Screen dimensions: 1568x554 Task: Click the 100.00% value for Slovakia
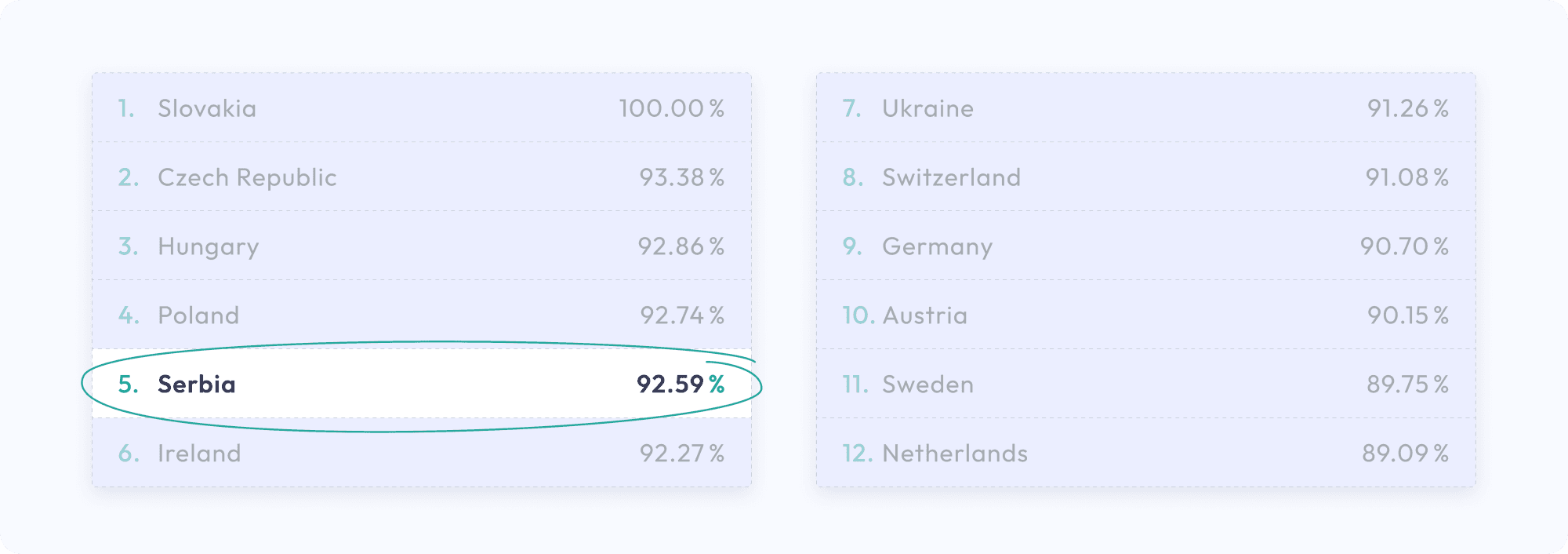coord(671,108)
